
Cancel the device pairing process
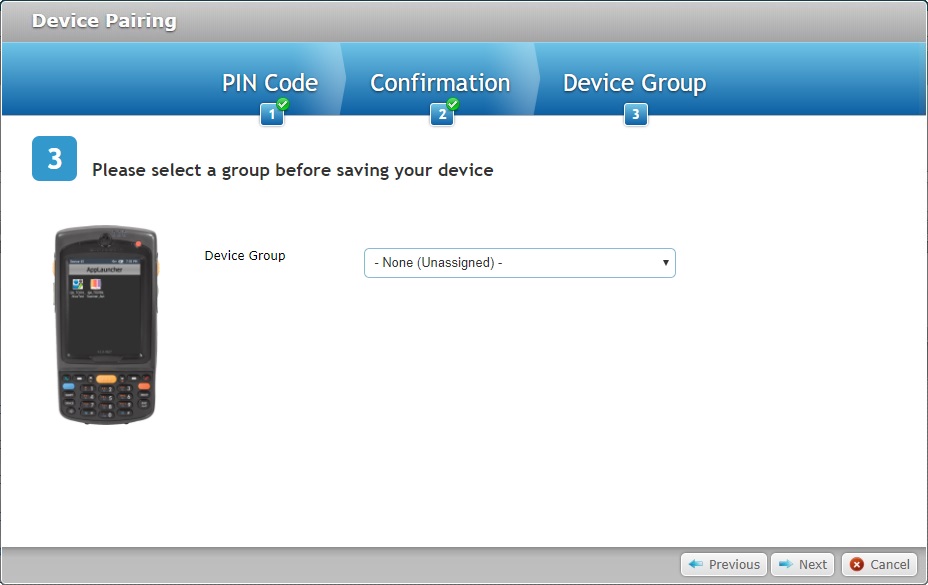click(880, 564)
